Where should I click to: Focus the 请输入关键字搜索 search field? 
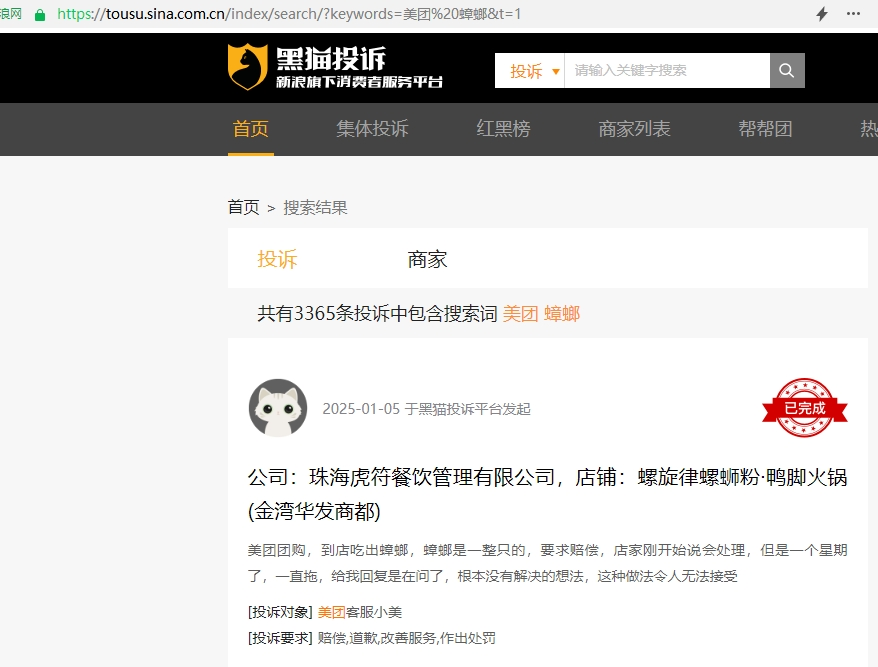[667, 71]
